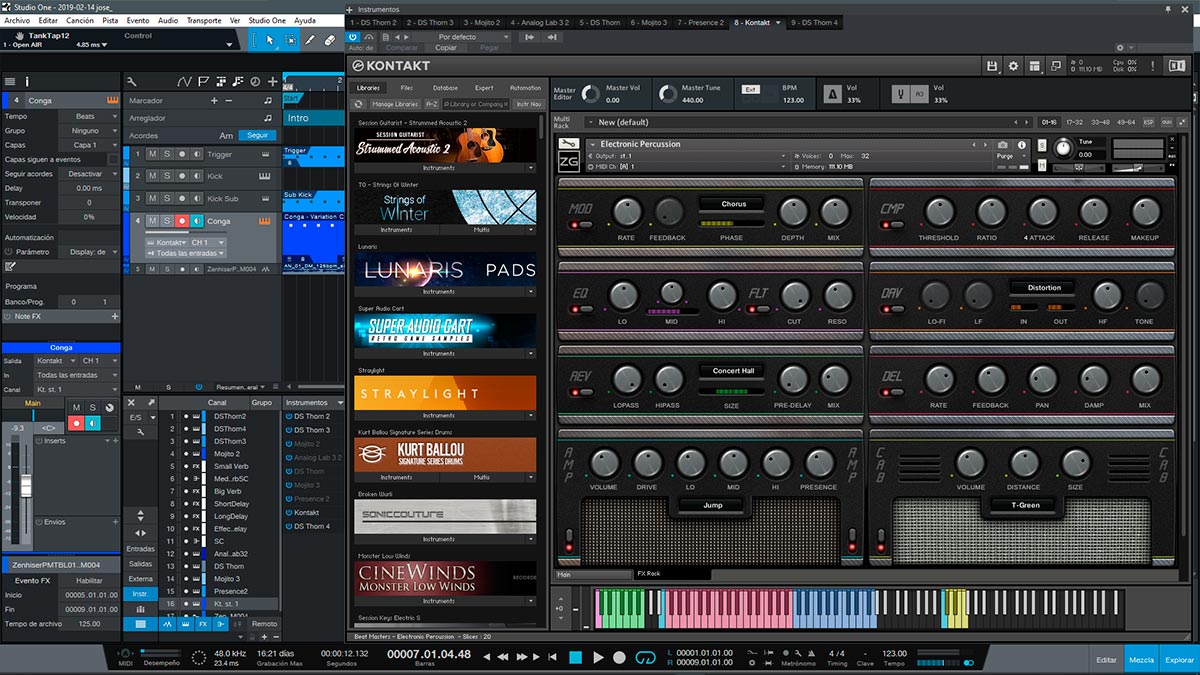Adjust the Master Vol knob in Kontakt
This screenshot has height=675, width=1200.
(x=591, y=94)
